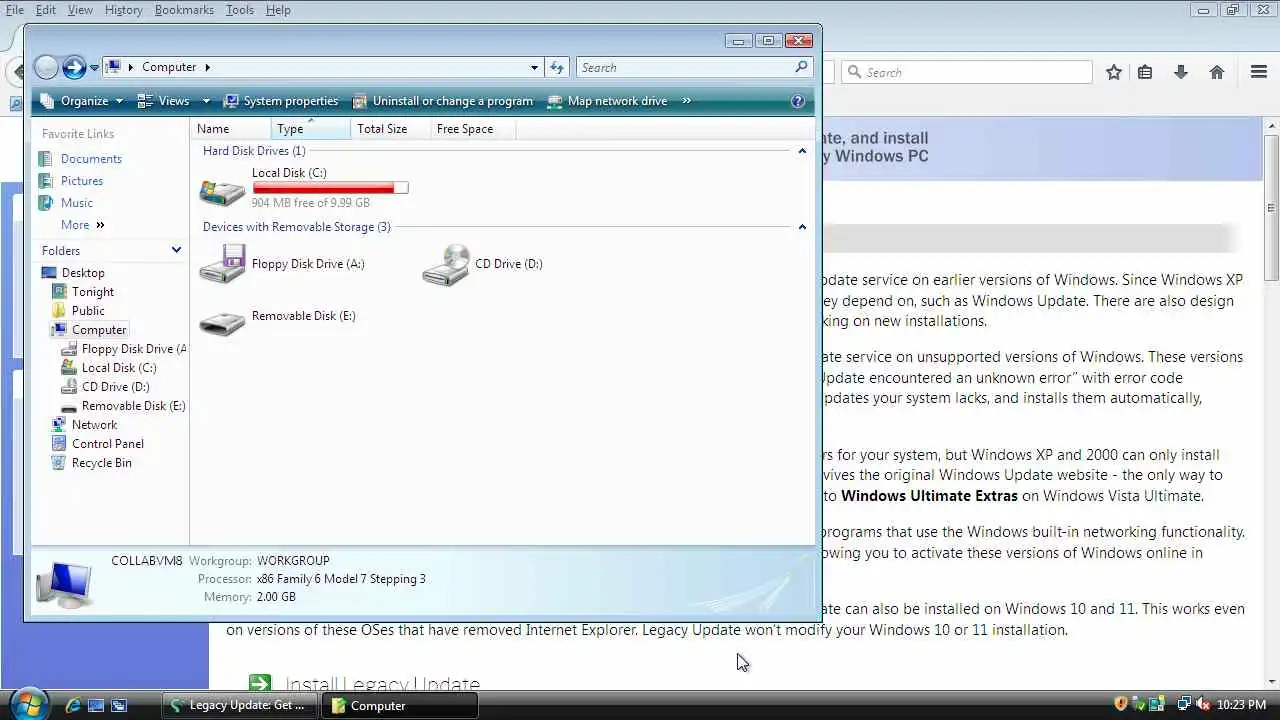The height and width of the screenshot is (720, 1280).
Task: Open the Firefox Bookmarks menu
Action: click(x=184, y=10)
